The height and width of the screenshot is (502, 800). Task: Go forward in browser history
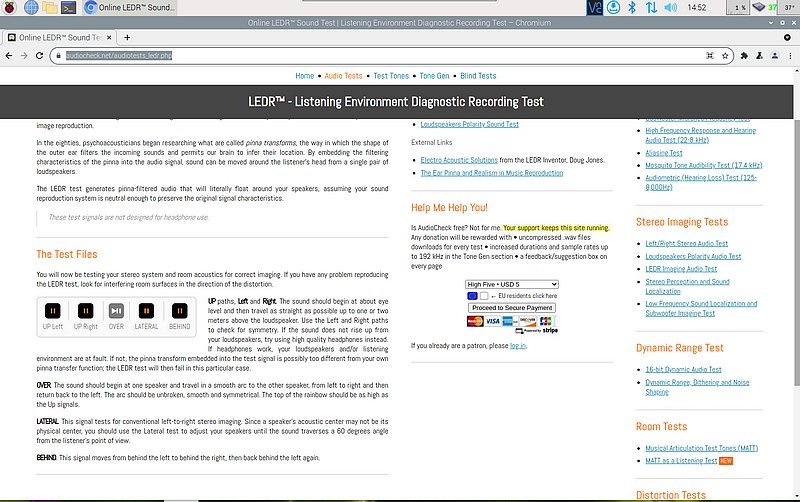click(x=24, y=56)
